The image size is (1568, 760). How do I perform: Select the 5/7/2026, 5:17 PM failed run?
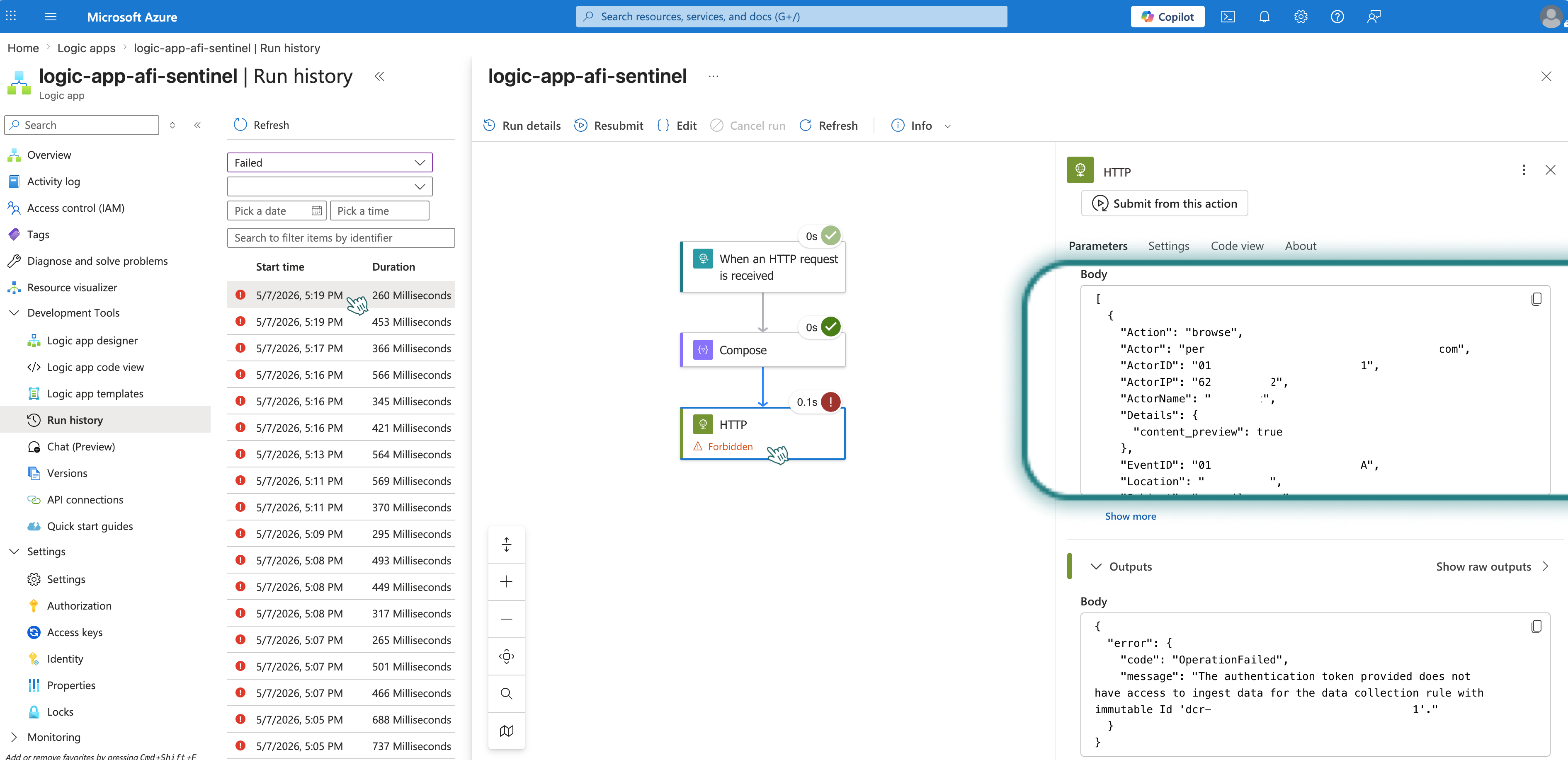click(341, 349)
